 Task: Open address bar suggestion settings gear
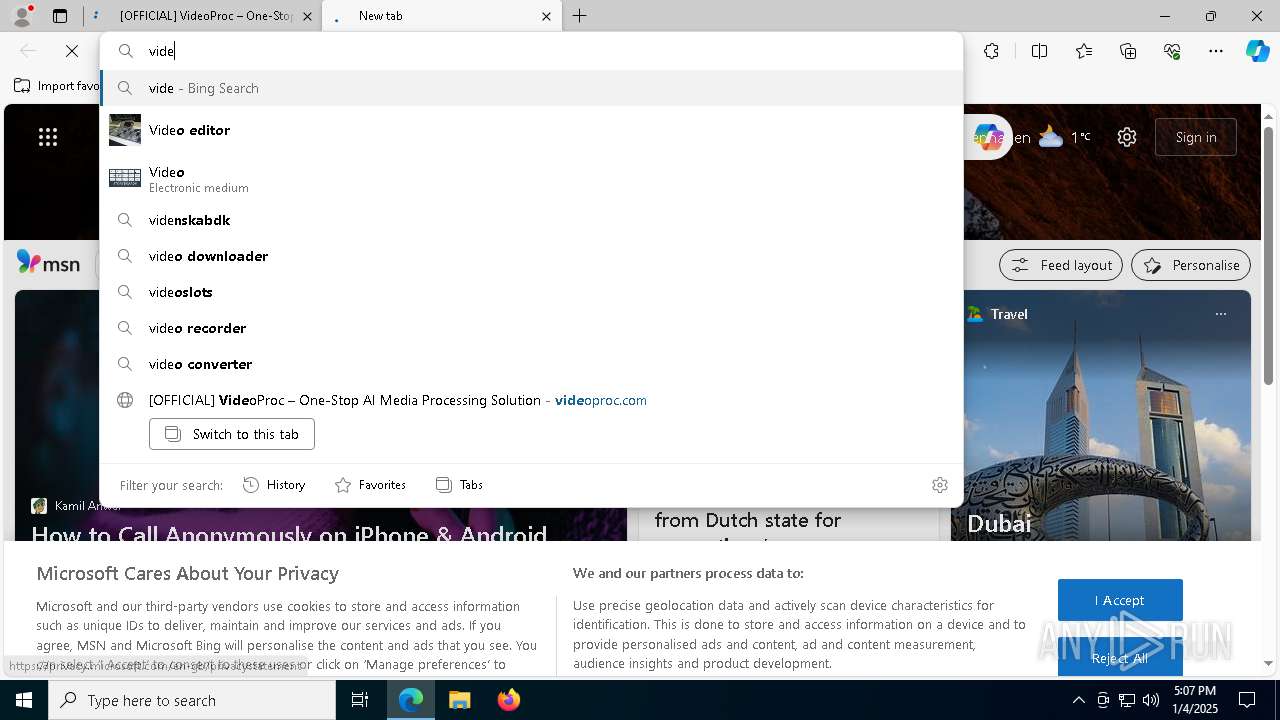click(940, 485)
